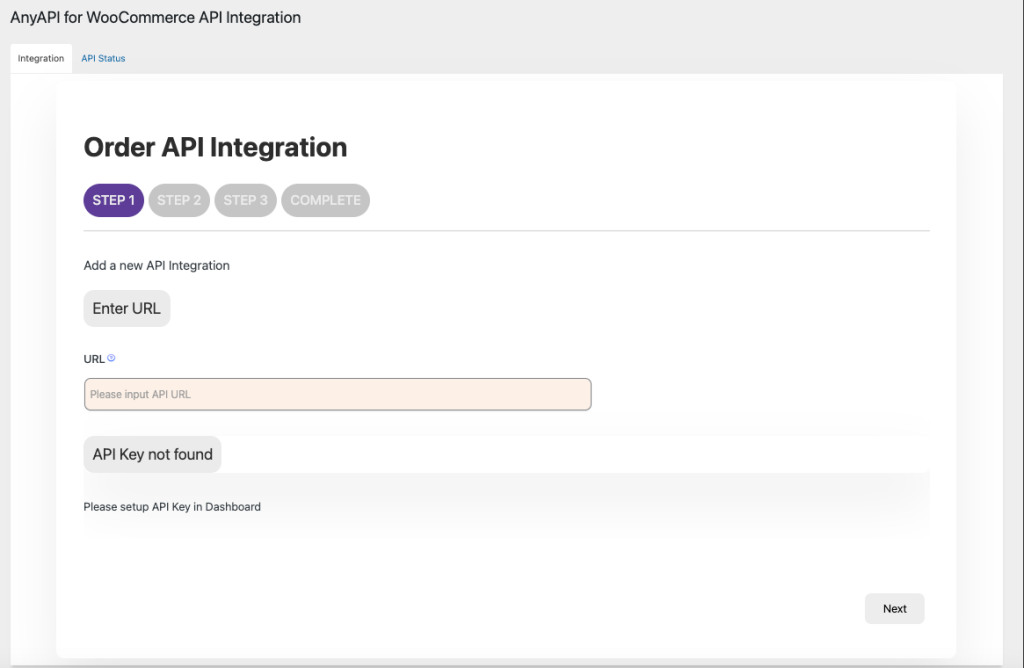
Task: Select the STEP 3 stage badge
Action: pyautogui.click(x=245, y=200)
